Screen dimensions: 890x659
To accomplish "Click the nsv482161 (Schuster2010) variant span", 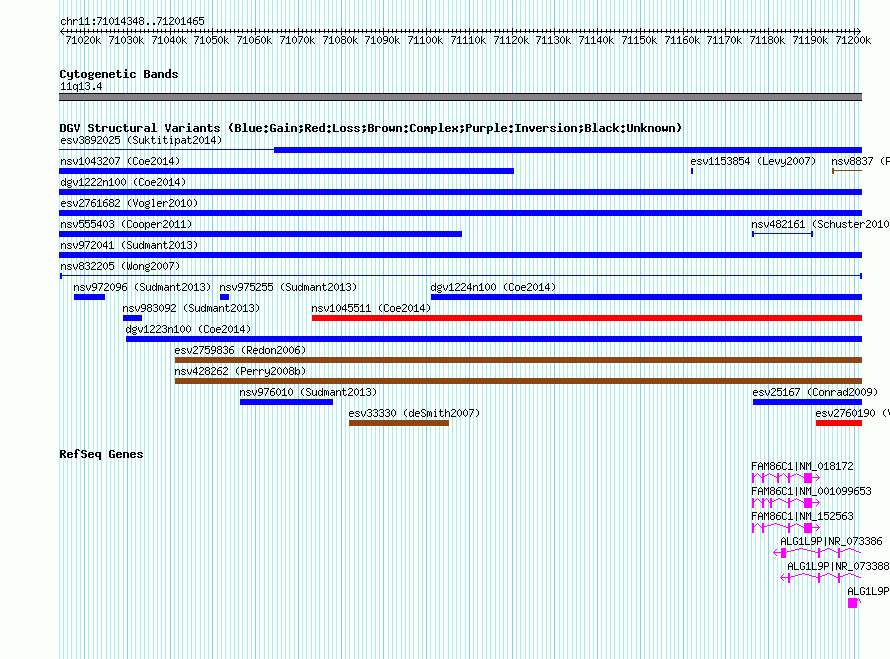I will click(782, 234).
